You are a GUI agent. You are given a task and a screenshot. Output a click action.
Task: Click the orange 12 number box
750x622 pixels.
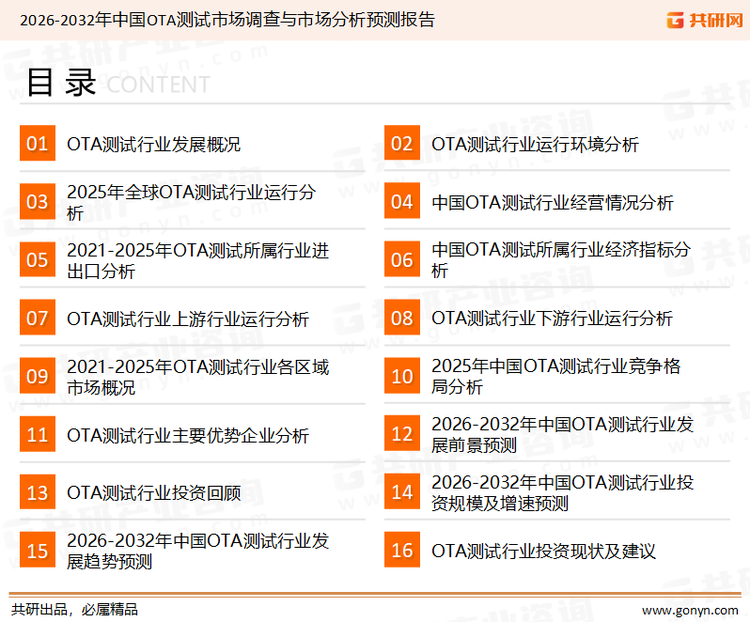point(402,434)
